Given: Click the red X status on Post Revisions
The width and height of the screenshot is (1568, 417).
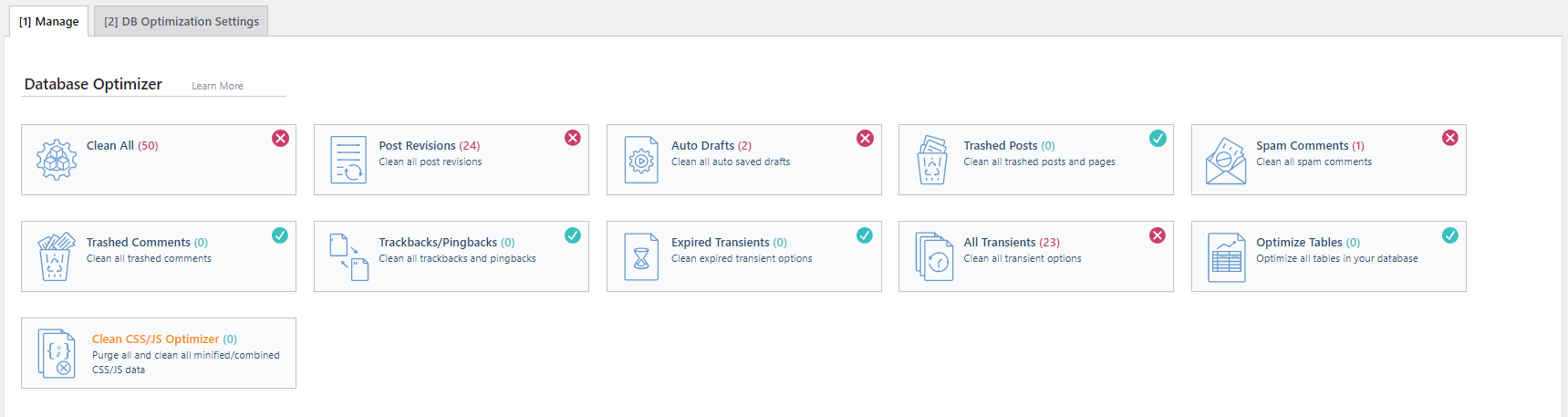Looking at the screenshot, I should click(x=573, y=138).
